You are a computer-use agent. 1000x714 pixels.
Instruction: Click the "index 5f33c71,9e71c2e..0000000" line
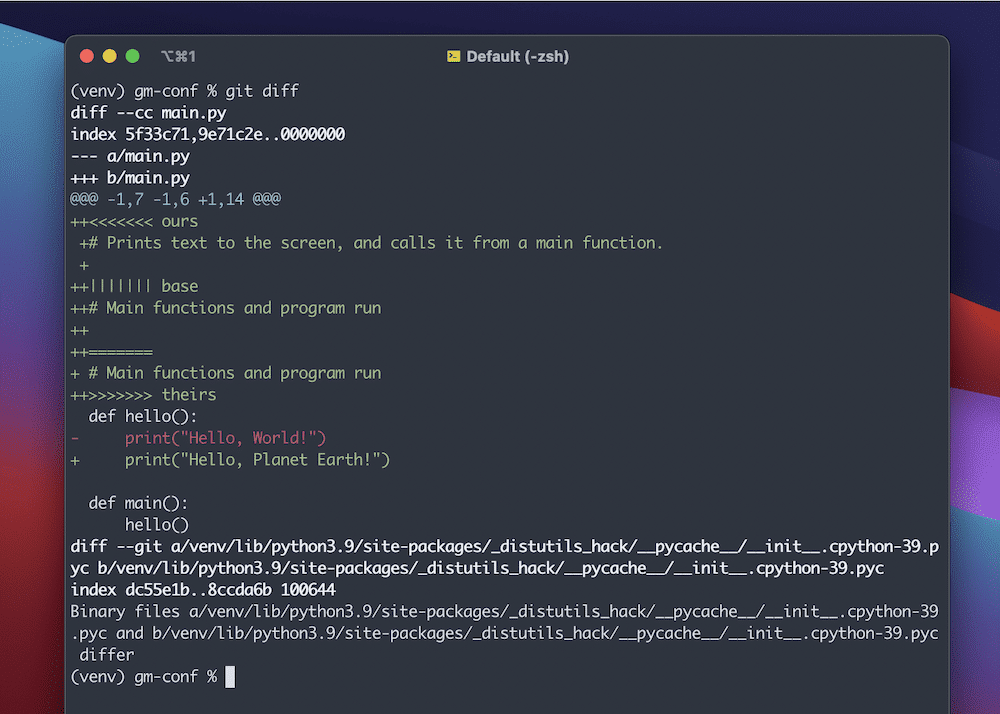pos(207,133)
